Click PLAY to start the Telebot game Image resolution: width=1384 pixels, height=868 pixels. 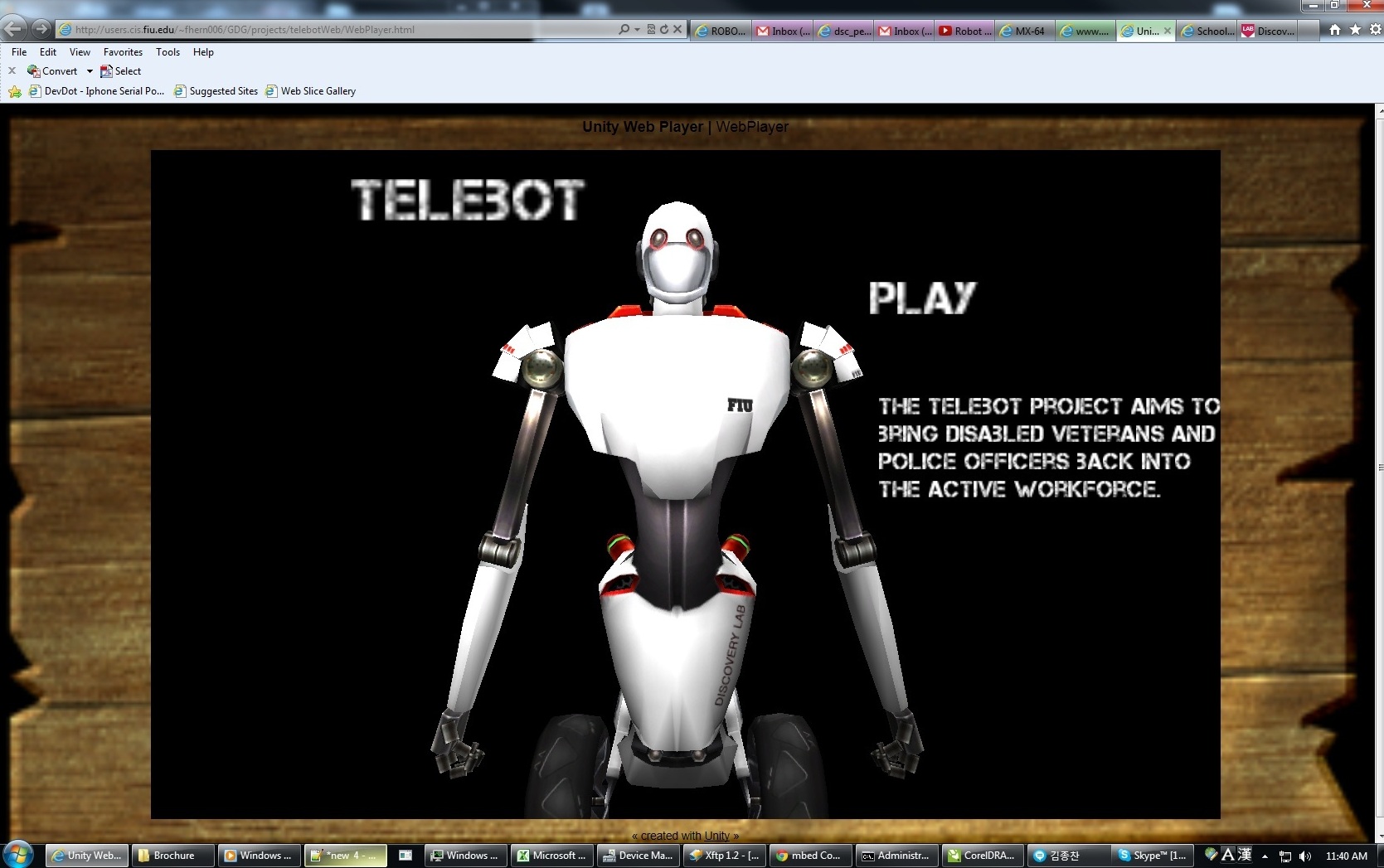(x=922, y=298)
